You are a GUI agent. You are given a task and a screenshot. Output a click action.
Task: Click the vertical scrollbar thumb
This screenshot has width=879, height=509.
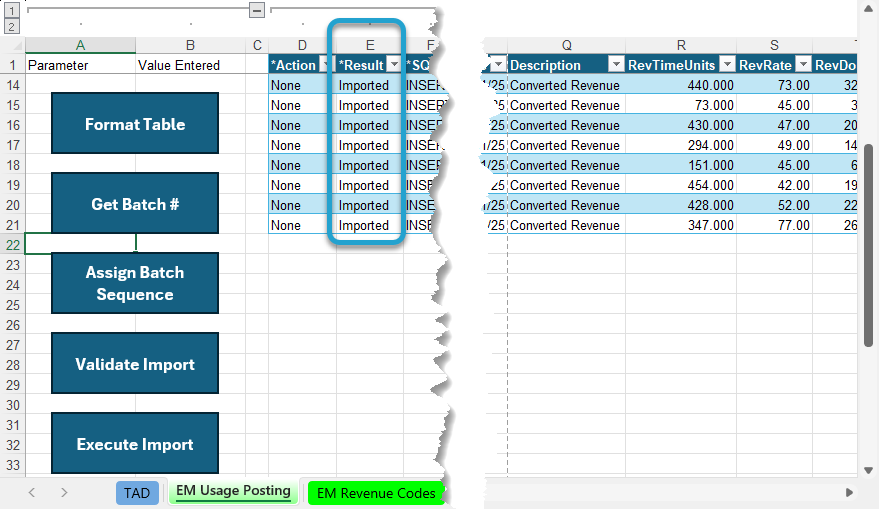coord(868,246)
